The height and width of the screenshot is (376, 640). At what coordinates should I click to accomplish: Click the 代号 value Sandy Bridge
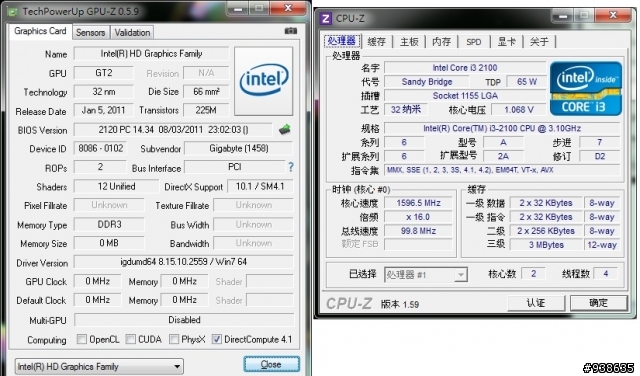click(427, 82)
